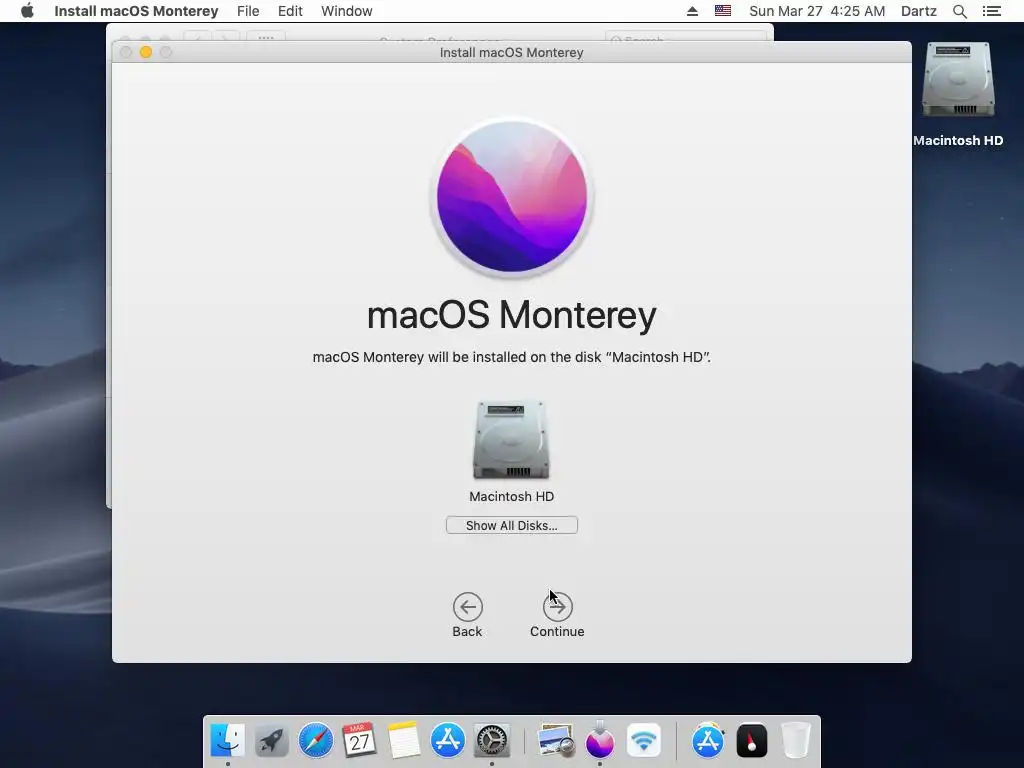Click the date and time in menu bar
The height and width of the screenshot is (768, 1024).
(817, 11)
